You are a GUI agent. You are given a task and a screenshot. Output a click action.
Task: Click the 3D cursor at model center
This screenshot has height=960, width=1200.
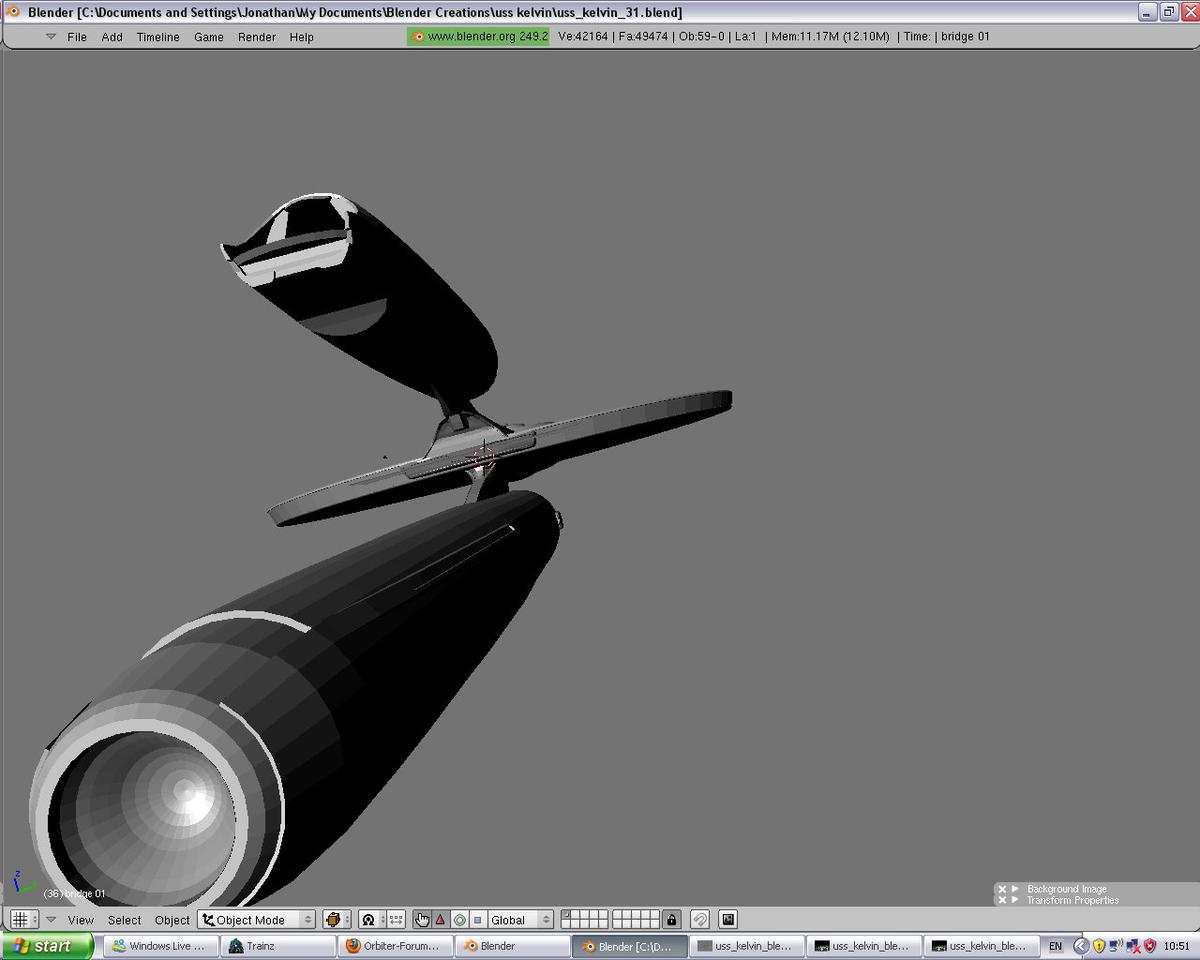point(484,459)
